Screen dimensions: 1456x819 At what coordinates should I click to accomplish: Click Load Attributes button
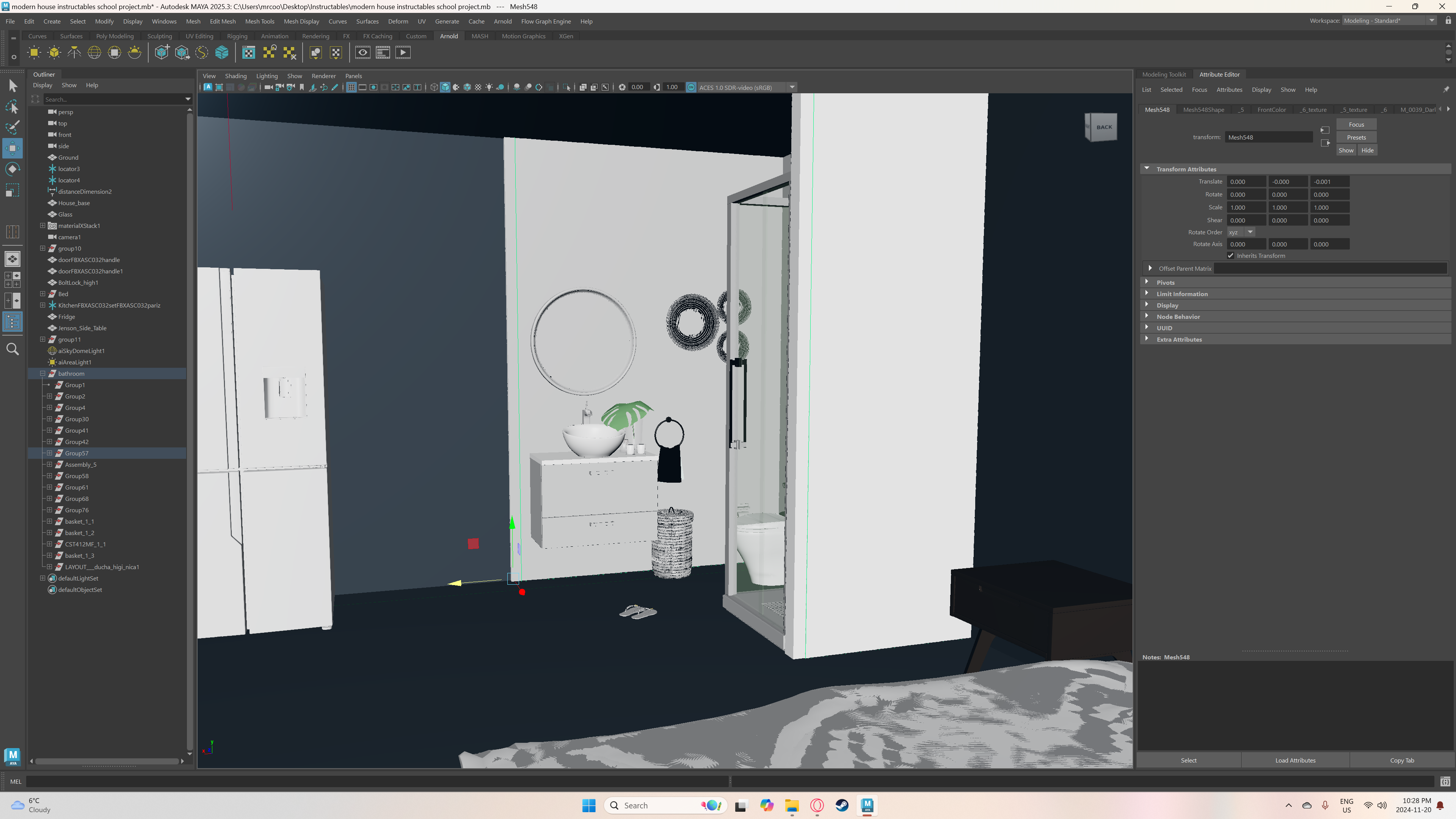coord(1295,760)
